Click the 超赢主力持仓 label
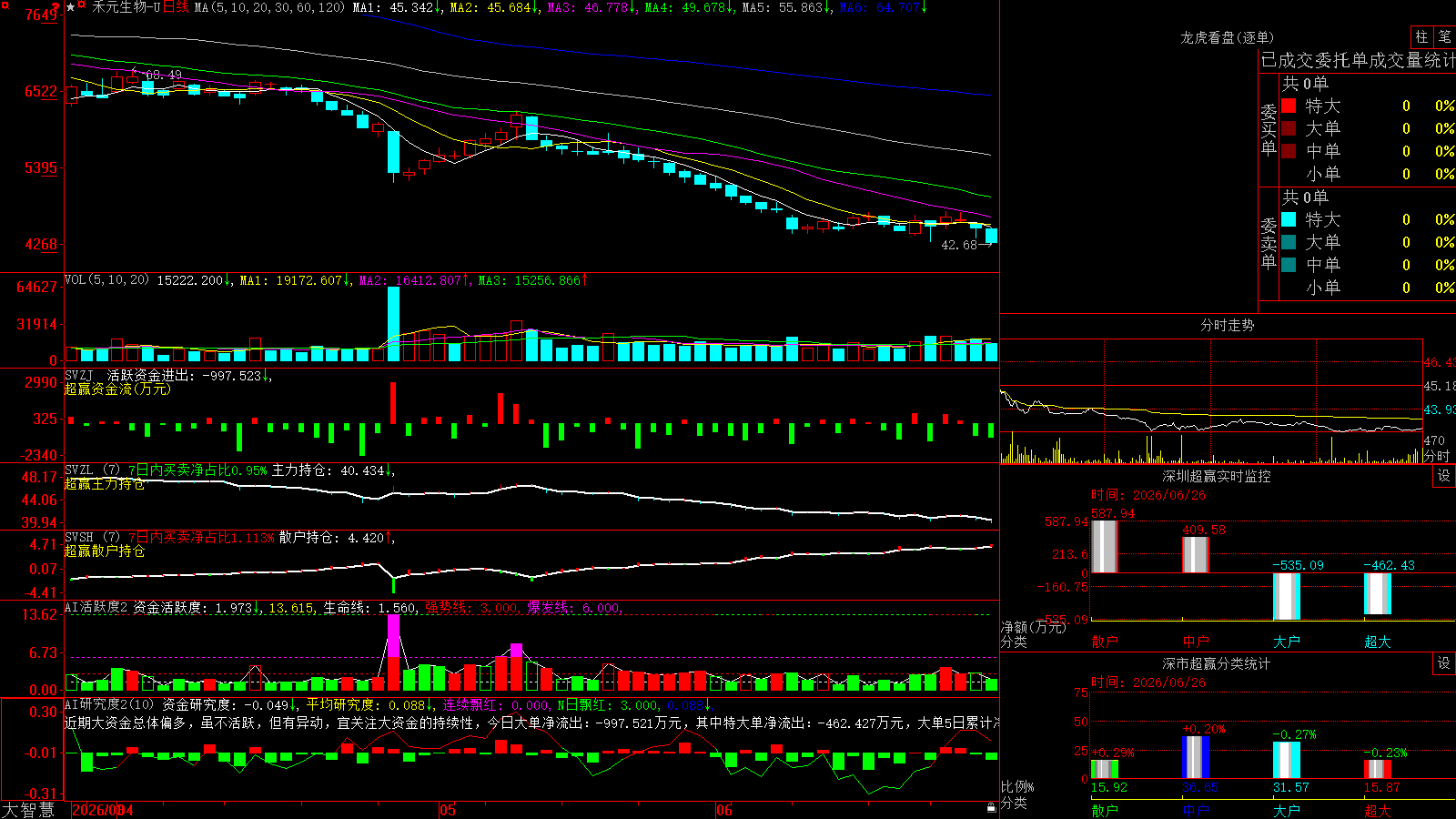Viewport: 1456px width, 819px height. click(x=105, y=483)
